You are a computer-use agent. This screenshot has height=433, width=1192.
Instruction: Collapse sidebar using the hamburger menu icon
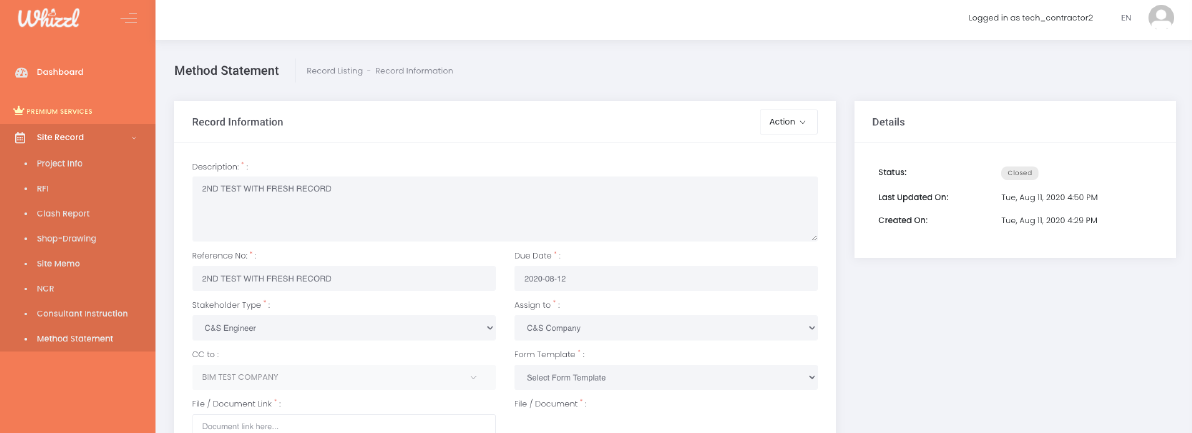click(129, 18)
